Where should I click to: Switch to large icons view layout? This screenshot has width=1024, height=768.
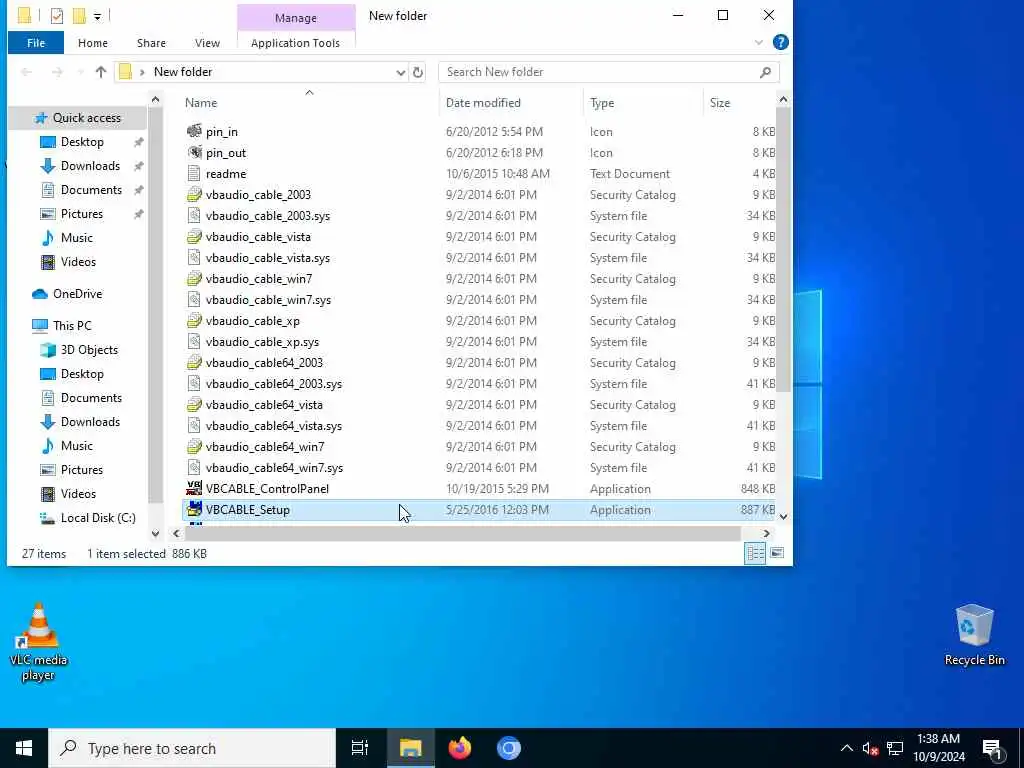pos(776,554)
